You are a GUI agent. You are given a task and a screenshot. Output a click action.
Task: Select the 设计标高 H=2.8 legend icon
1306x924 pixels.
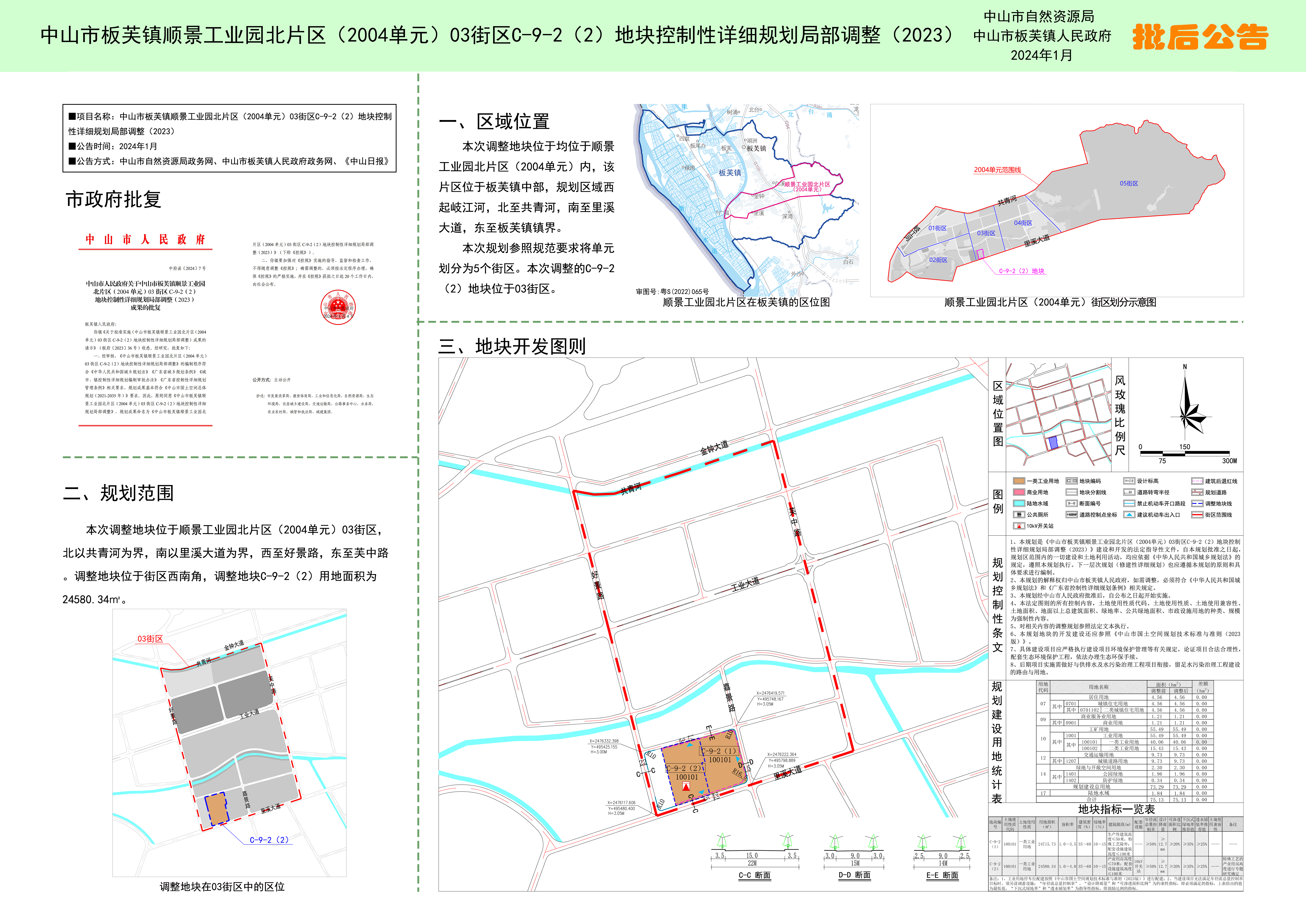click(x=1129, y=481)
